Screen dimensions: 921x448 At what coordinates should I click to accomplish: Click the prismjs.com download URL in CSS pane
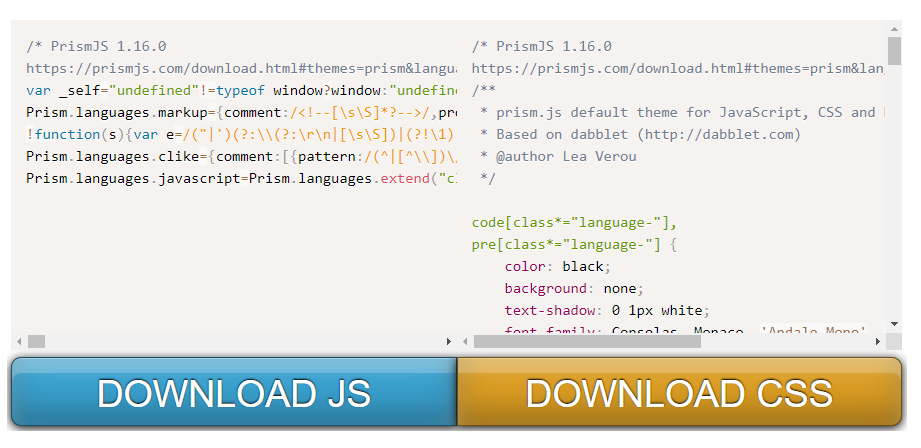coord(678,69)
